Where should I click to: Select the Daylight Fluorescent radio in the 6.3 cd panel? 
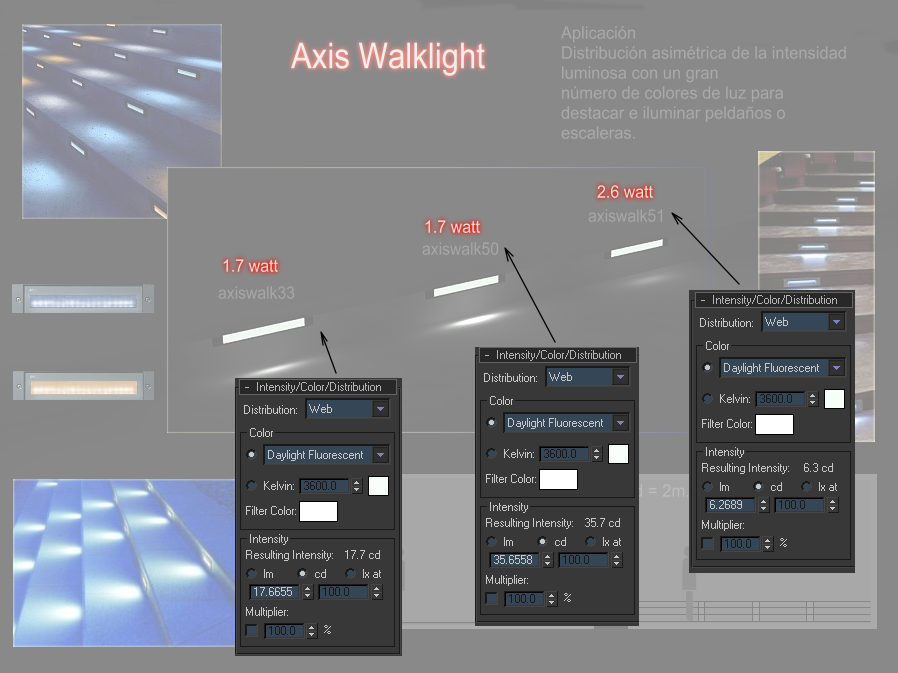tap(707, 368)
